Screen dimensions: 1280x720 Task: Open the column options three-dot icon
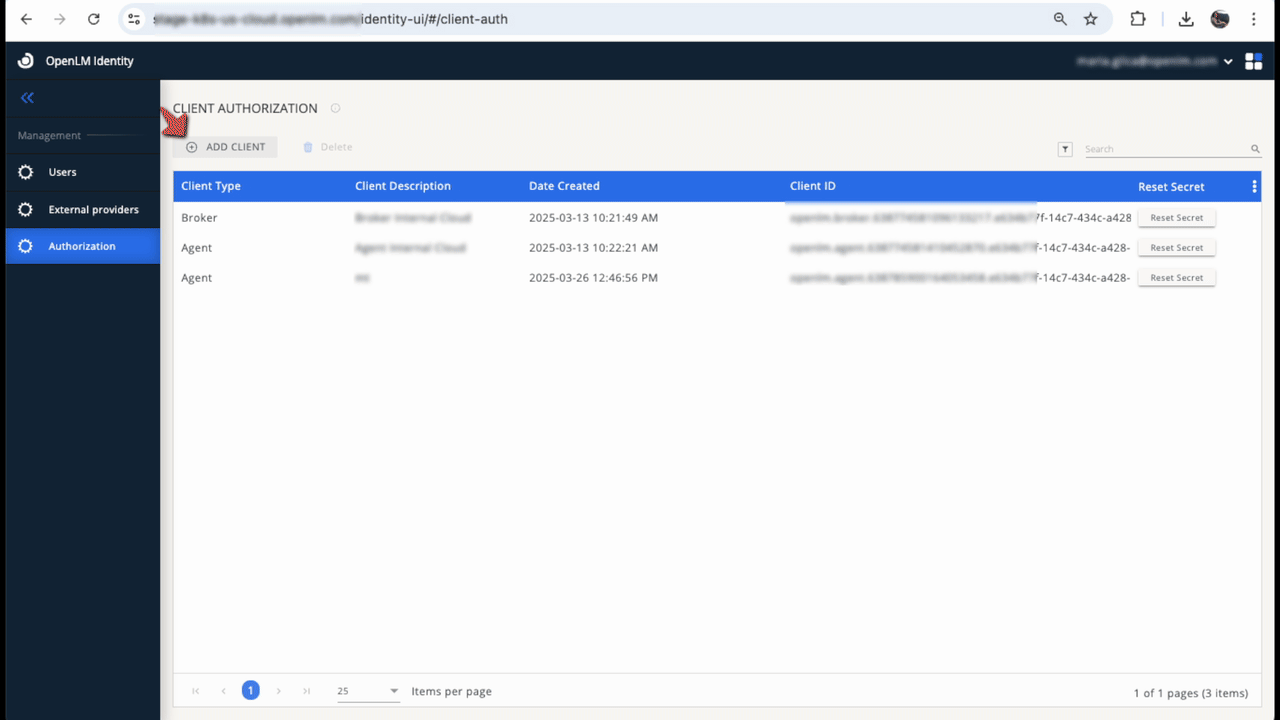pyautogui.click(x=1253, y=186)
